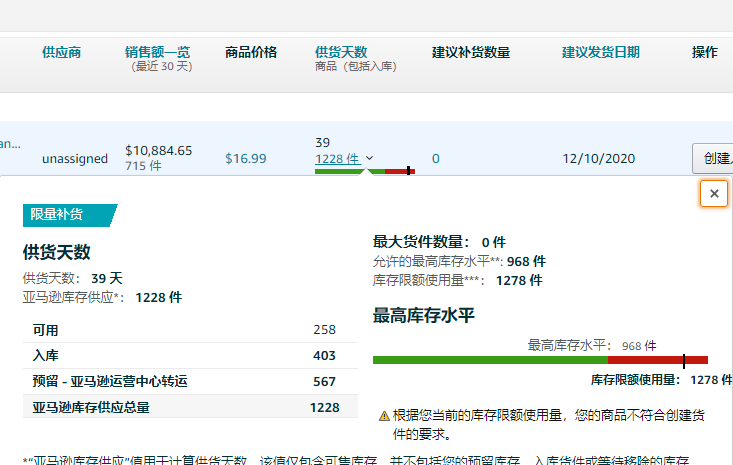
Task: Click black marker on 最高库存水平 bar
Action: [684, 361]
